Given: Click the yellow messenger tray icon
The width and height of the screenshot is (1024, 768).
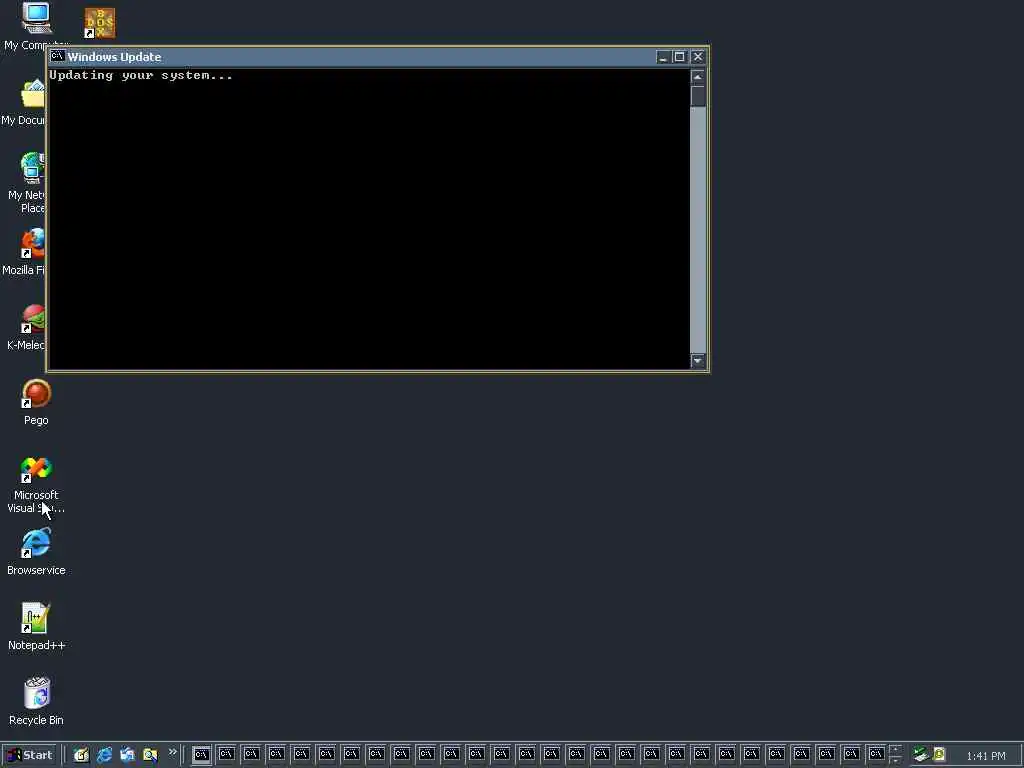Looking at the screenshot, I should (x=940, y=754).
